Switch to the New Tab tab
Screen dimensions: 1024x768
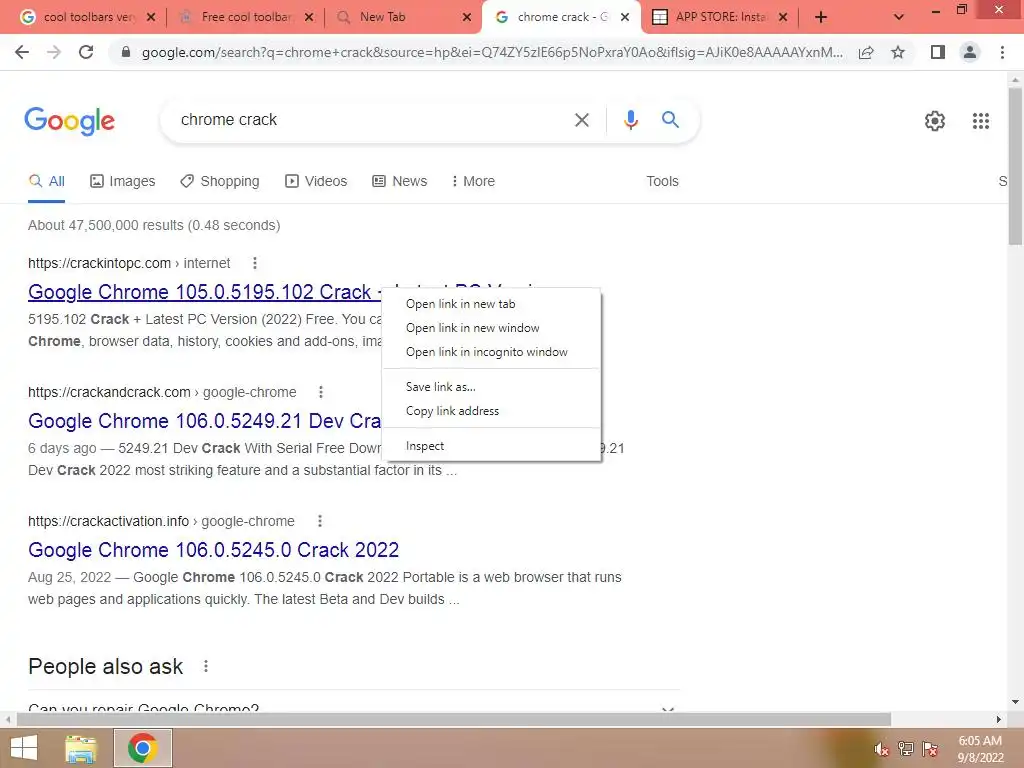(404, 18)
